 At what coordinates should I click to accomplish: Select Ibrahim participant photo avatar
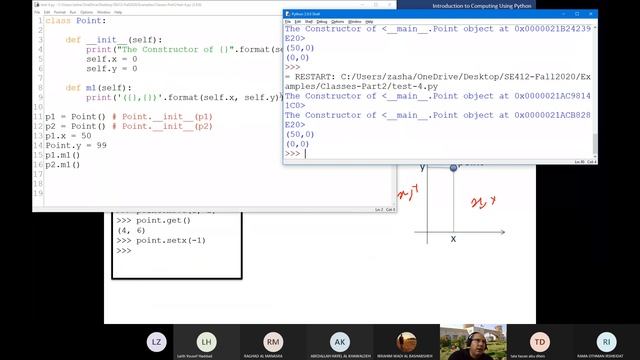click(x=406, y=342)
